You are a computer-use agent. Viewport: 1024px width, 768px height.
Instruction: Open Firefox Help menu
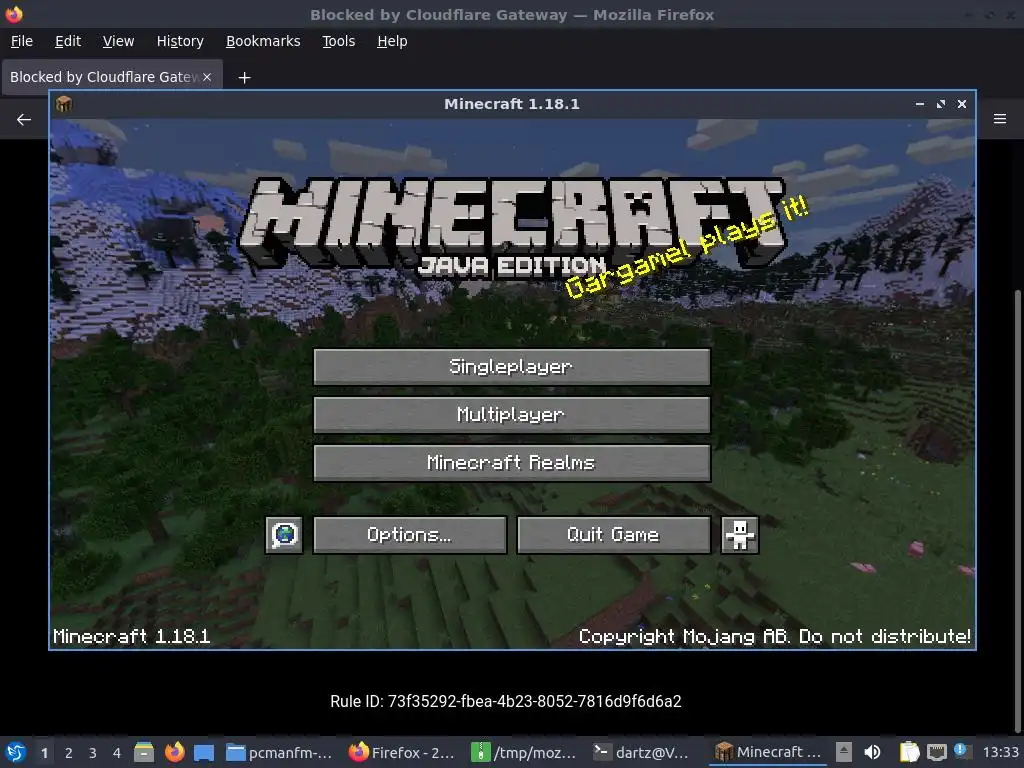[392, 41]
